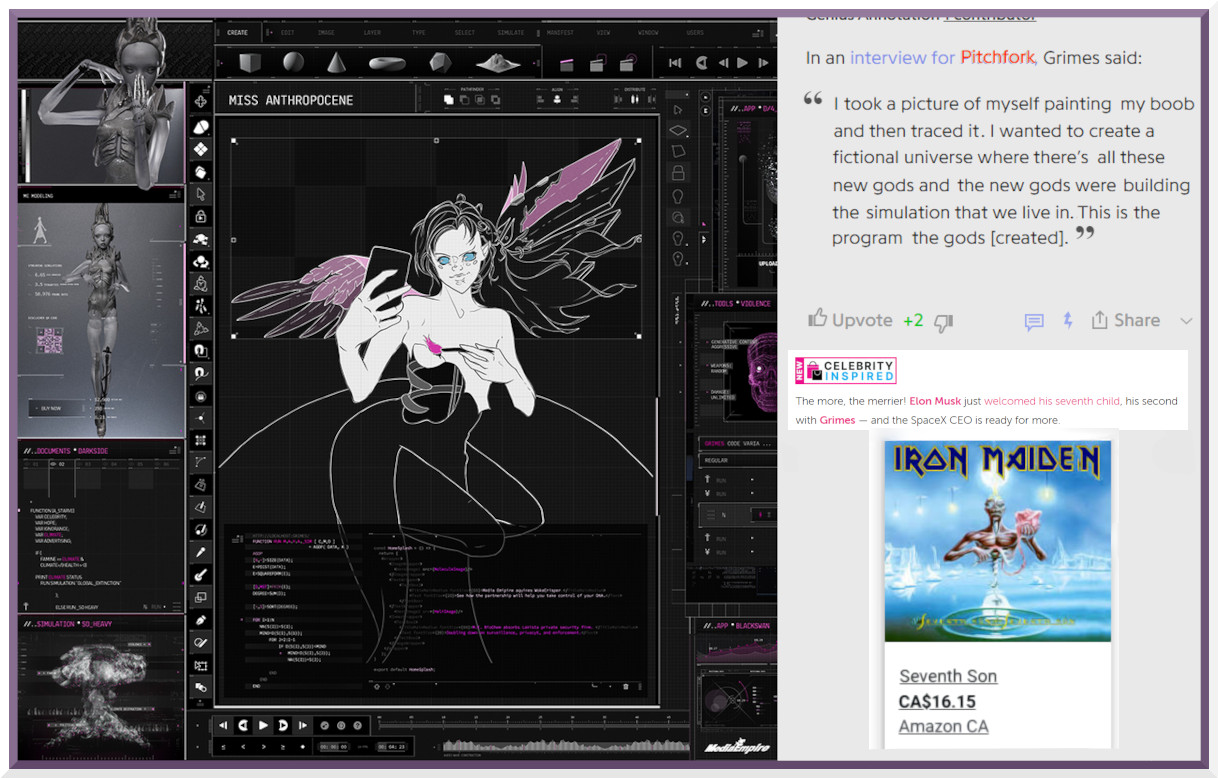Click the Share button
1218x778 pixels.
pos(1125,320)
